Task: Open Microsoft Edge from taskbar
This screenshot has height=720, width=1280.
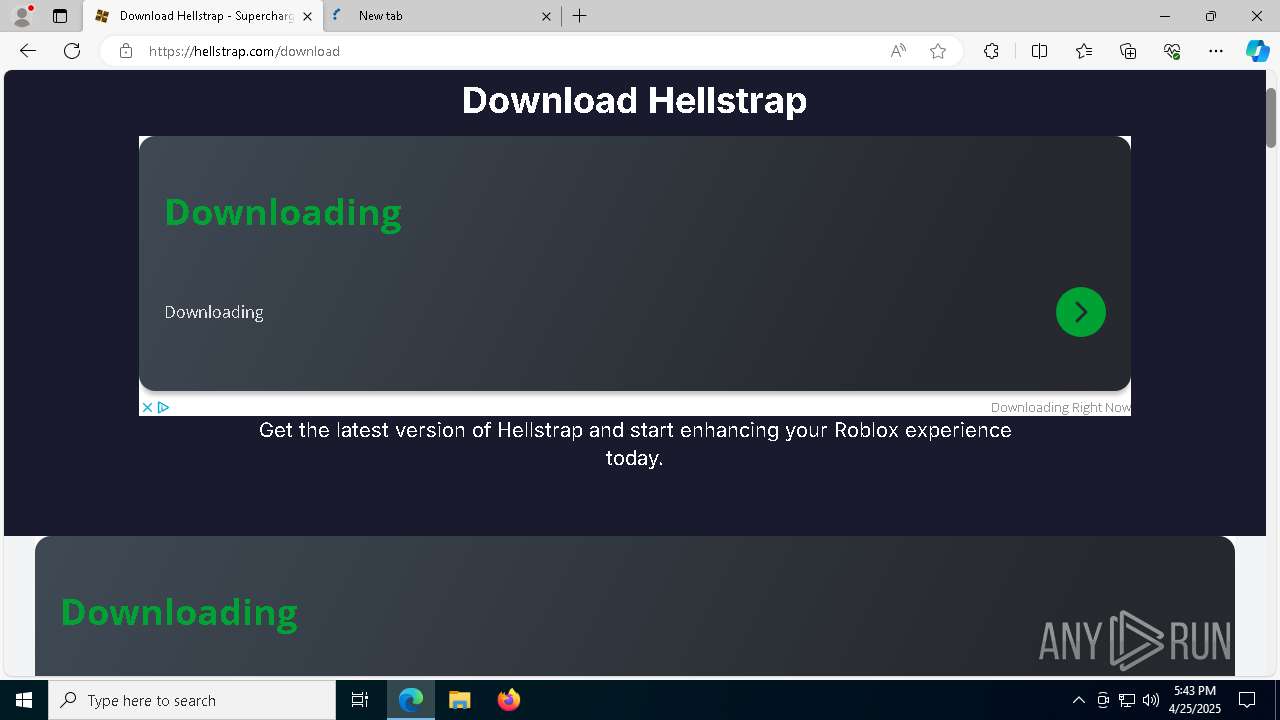Action: tap(411, 700)
